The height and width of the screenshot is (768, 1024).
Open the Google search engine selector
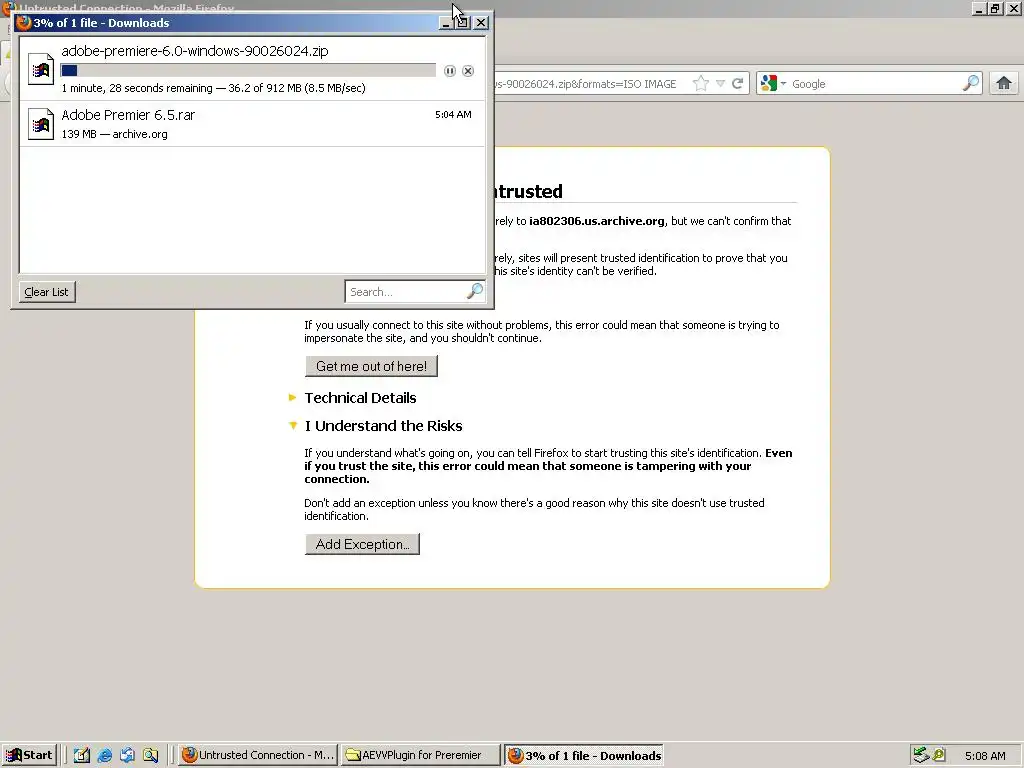pos(773,84)
